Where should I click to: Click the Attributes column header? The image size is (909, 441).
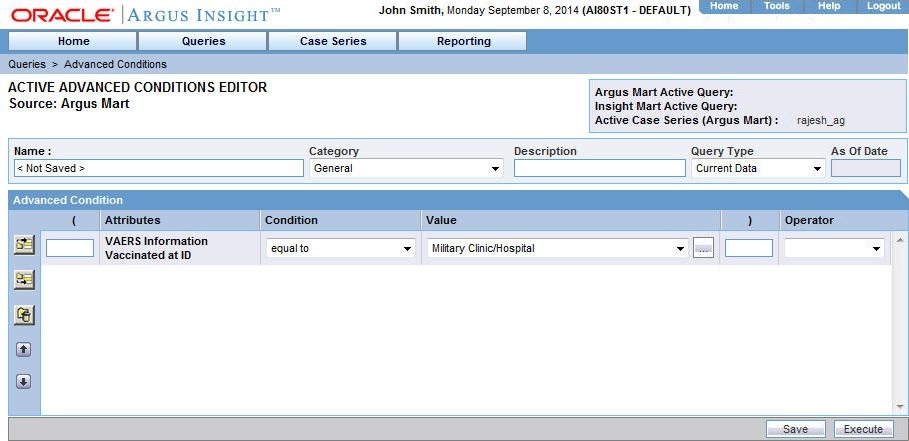133,220
